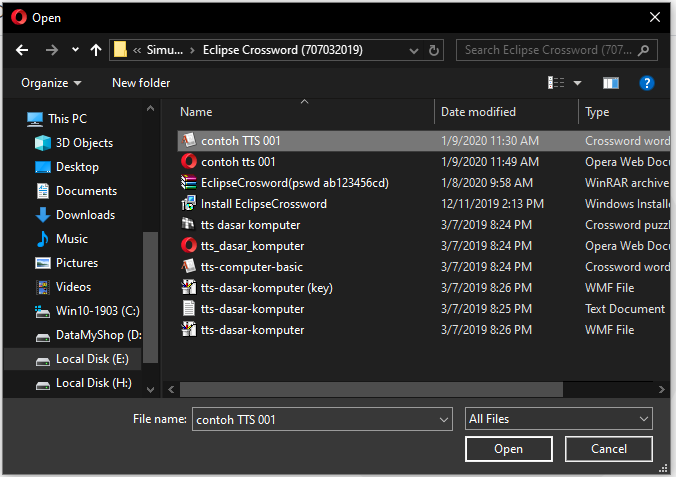Open Help with the question mark icon
The height and width of the screenshot is (477, 676).
tap(647, 83)
